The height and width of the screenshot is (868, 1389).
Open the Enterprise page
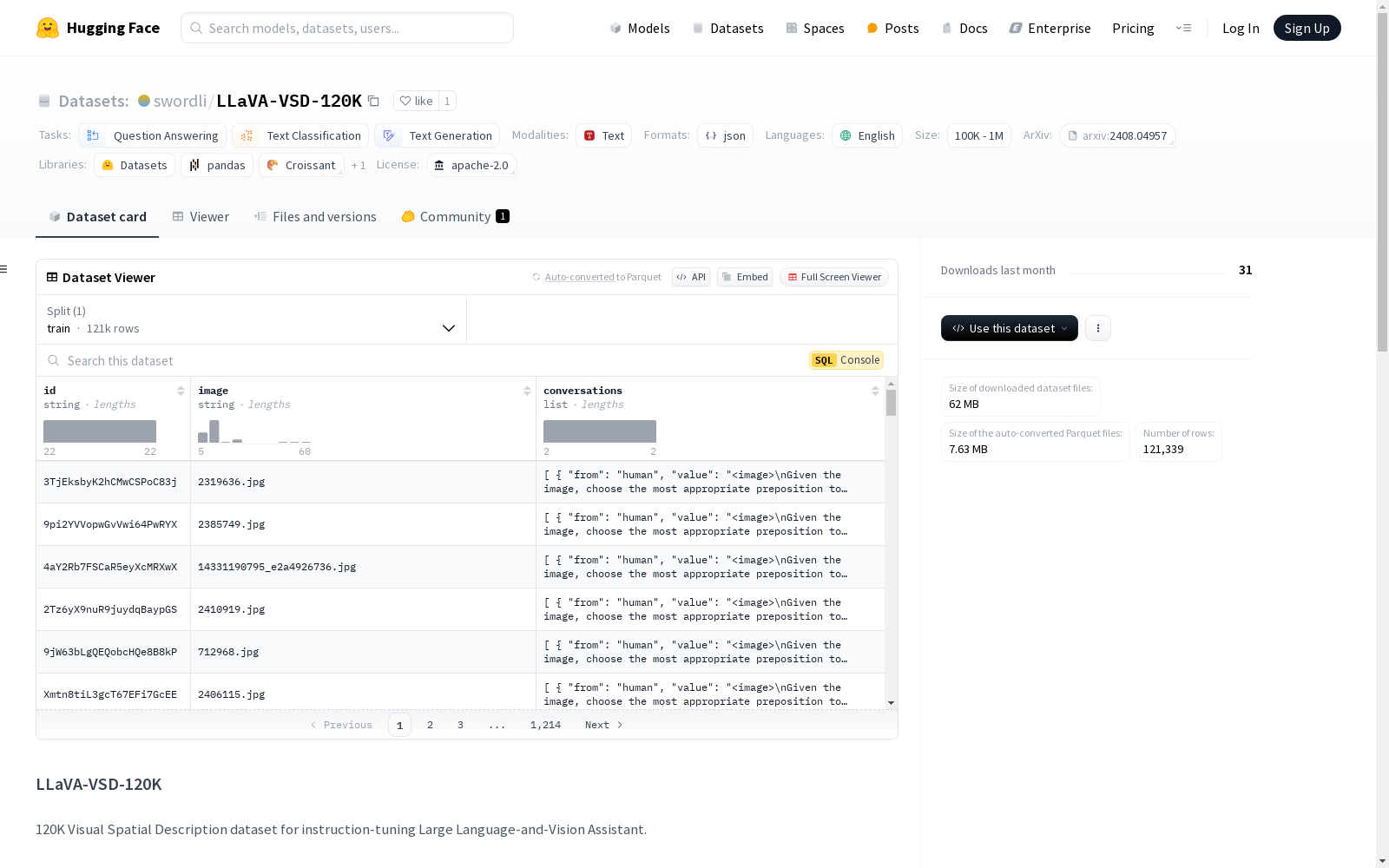click(x=1050, y=28)
